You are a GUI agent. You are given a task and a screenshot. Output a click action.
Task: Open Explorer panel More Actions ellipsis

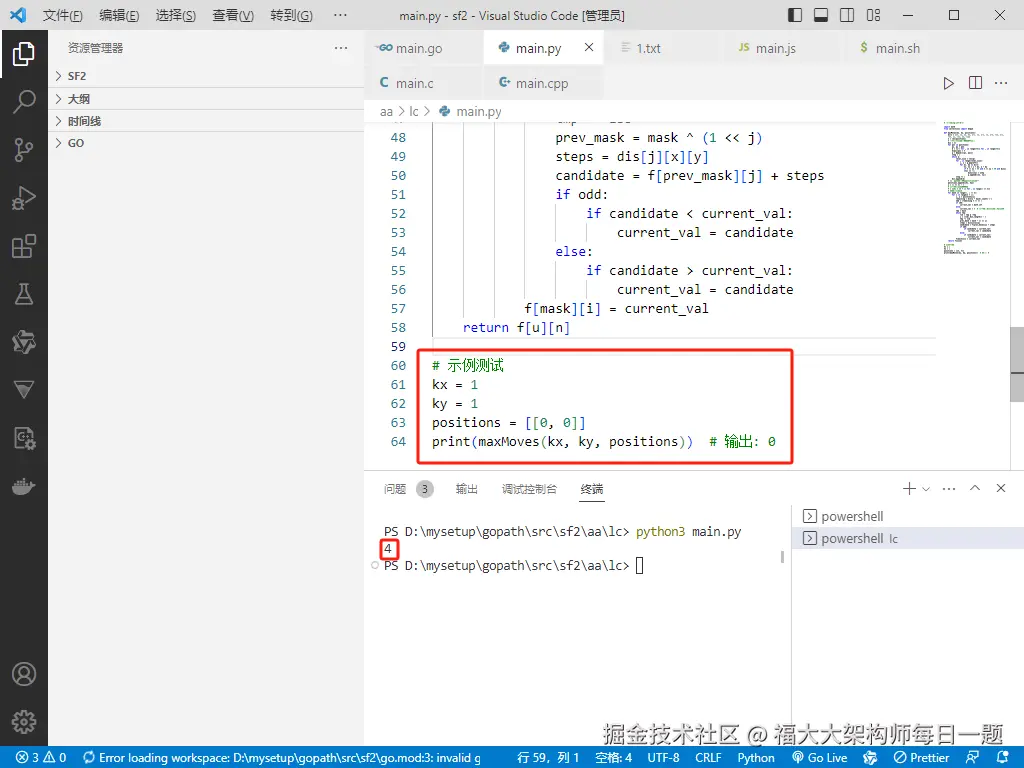click(x=340, y=48)
